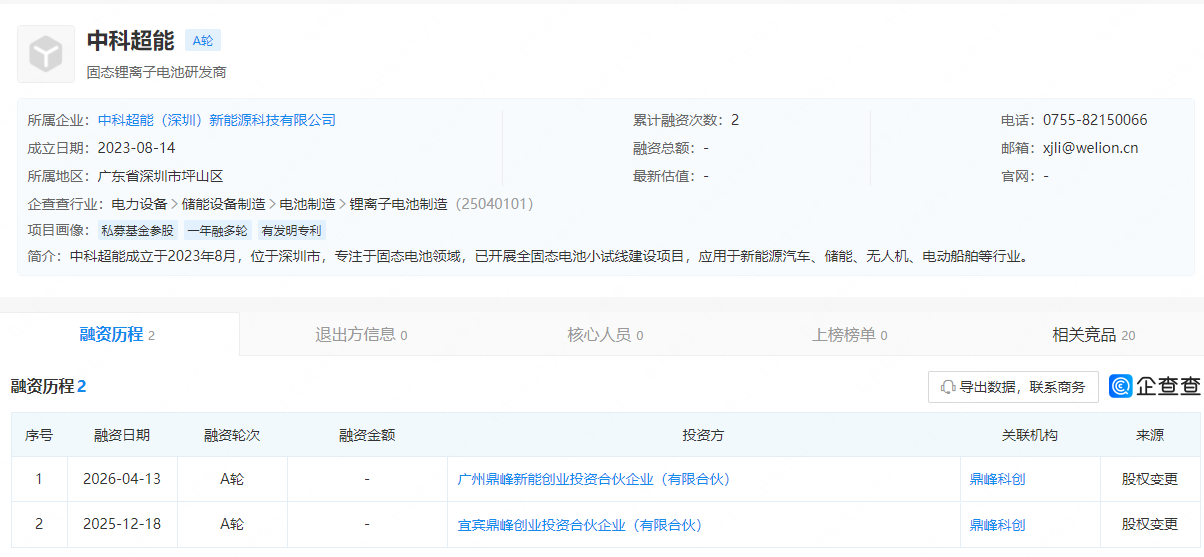Open 宜宾鼎峰创业投资合伙企业 investor link
The width and height of the screenshot is (1204, 557).
pos(580,525)
